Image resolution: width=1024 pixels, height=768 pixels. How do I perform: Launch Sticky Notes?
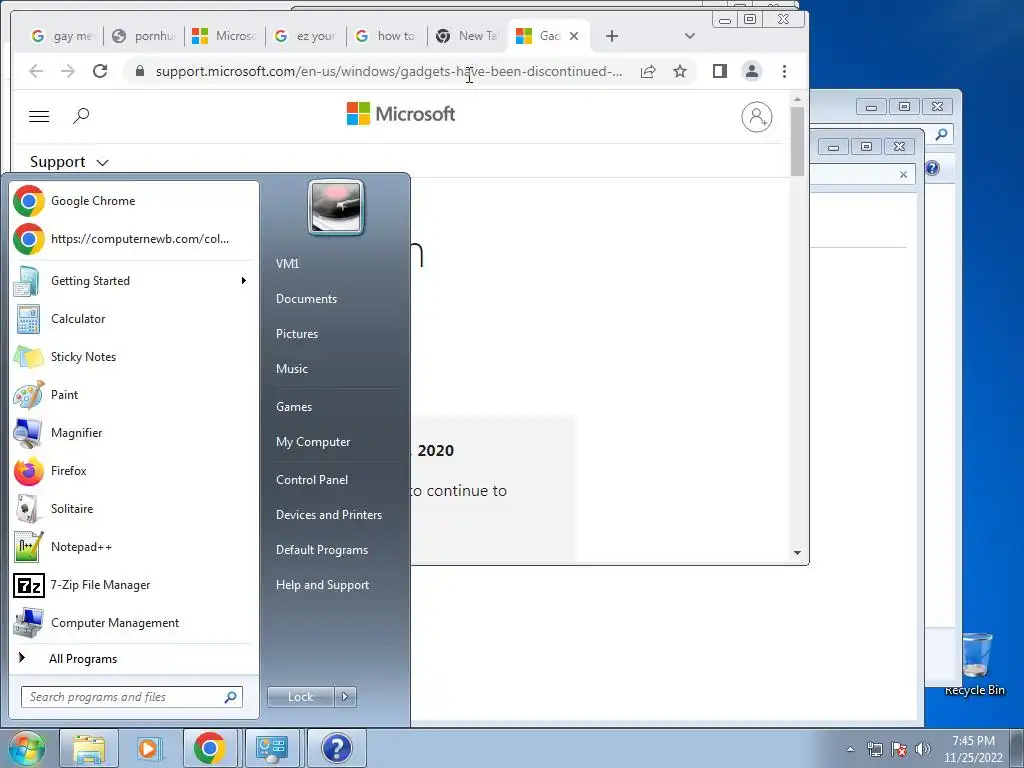[134, 357]
